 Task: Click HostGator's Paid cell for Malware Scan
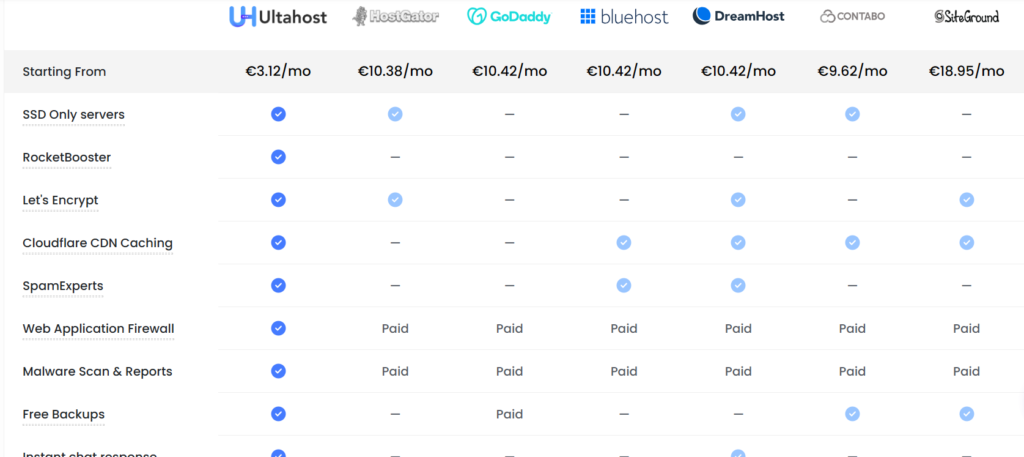click(395, 371)
